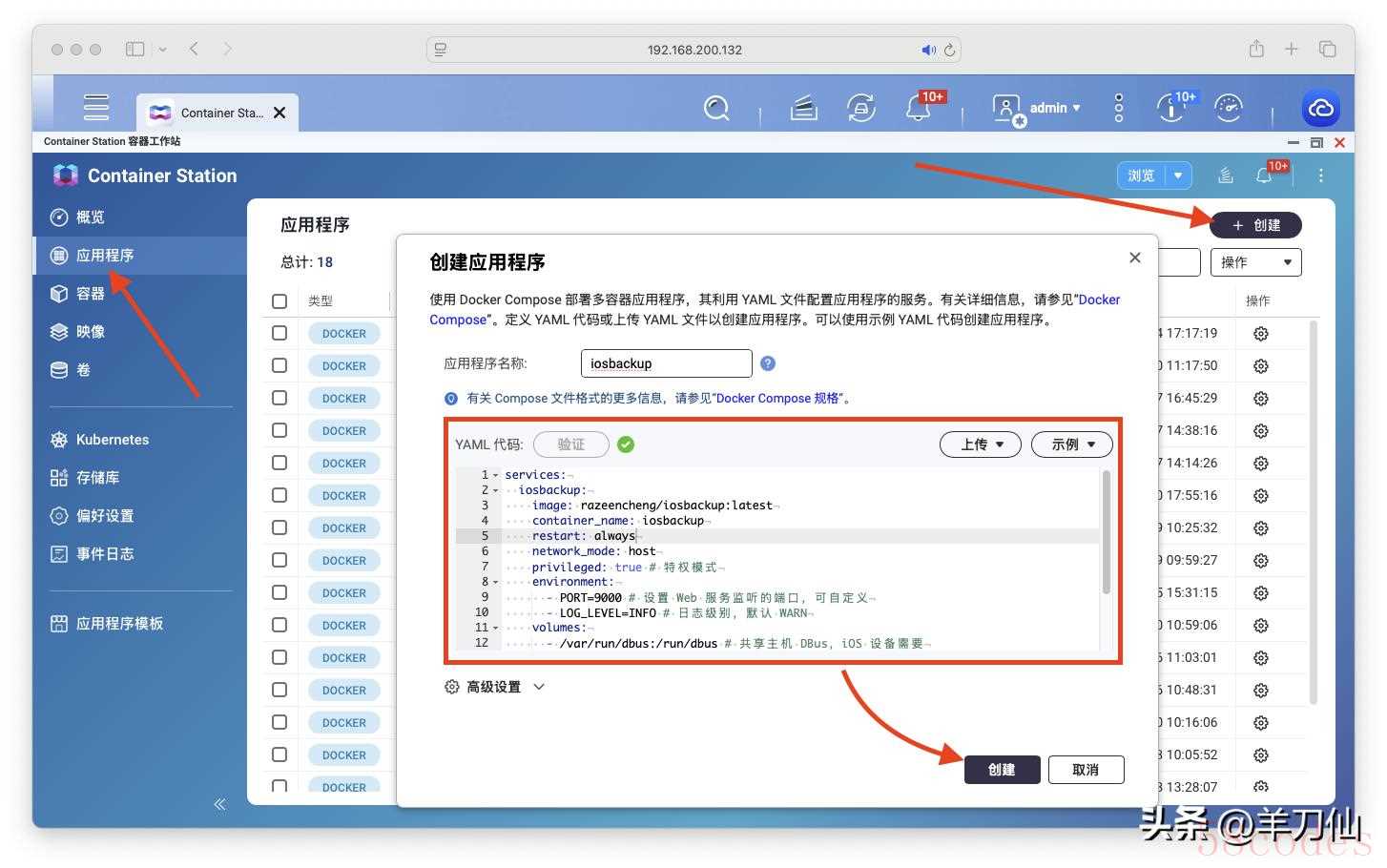
Task: Check the seventh DOCKER row checkbox
Action: coord(279,527)
